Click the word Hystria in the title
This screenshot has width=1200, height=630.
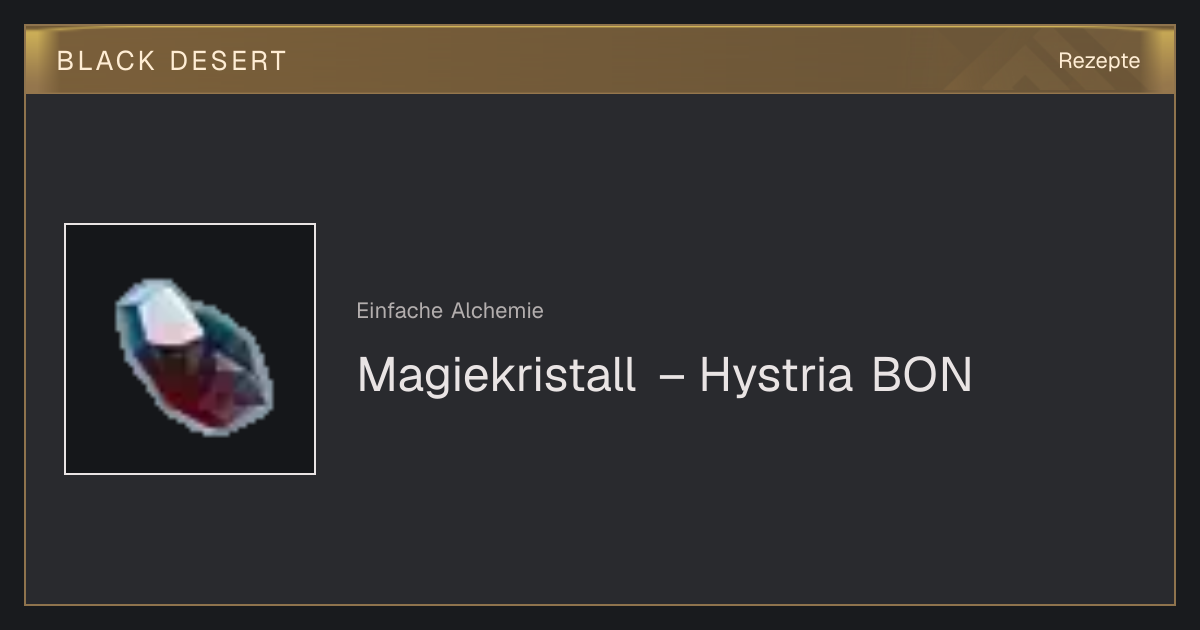pos(776,377)
